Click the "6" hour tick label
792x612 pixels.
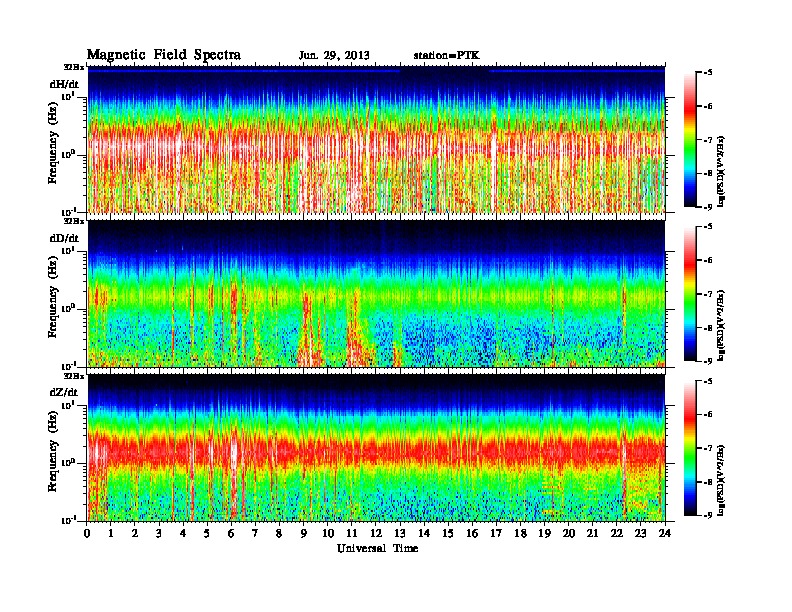point(231,533)
